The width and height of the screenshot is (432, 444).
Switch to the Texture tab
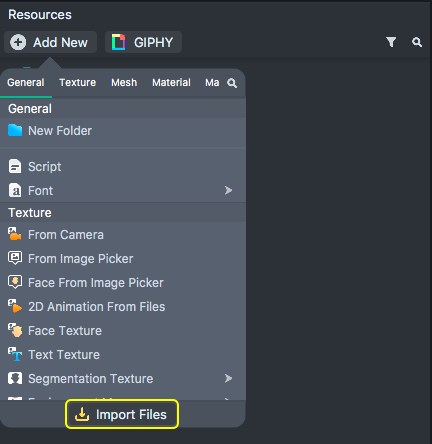tap(78, 82)
